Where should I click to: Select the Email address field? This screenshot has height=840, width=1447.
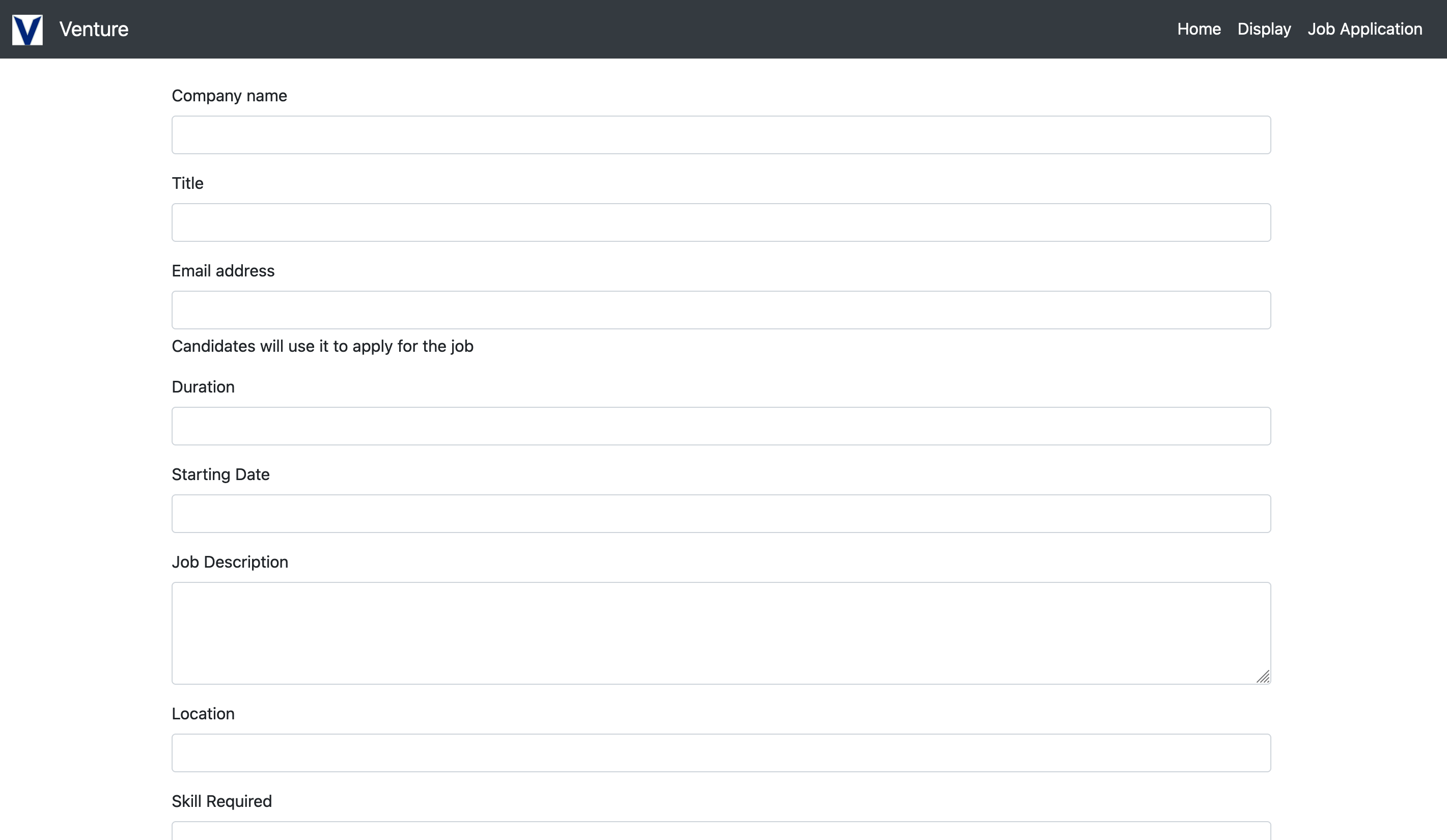click(x=720, y=310)
